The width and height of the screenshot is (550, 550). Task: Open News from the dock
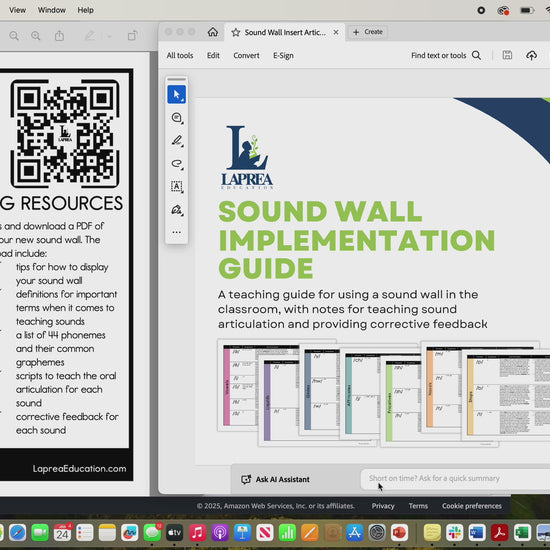265,533
